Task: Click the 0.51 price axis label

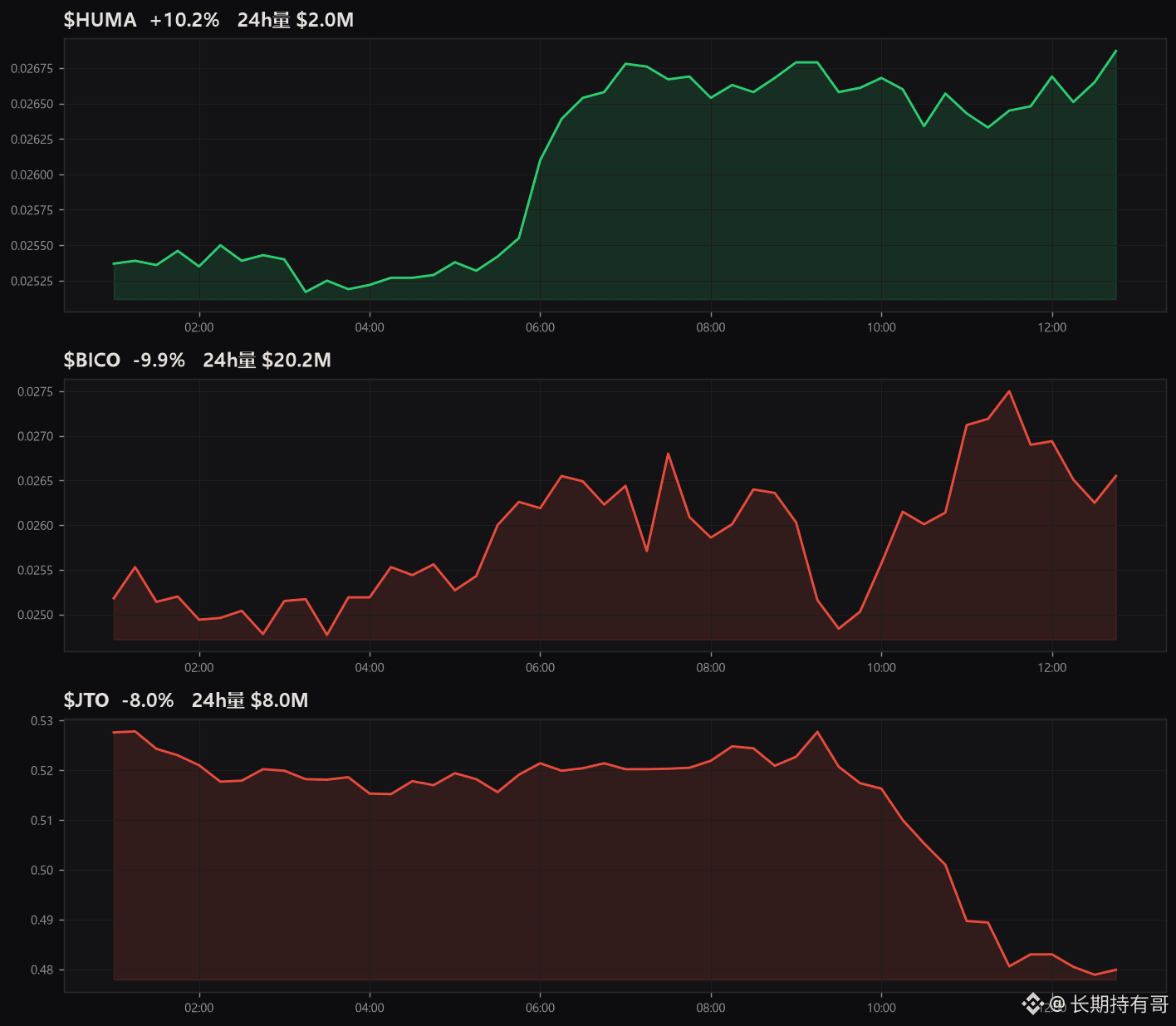Action: pyautogui.click(x=42, y=821)
